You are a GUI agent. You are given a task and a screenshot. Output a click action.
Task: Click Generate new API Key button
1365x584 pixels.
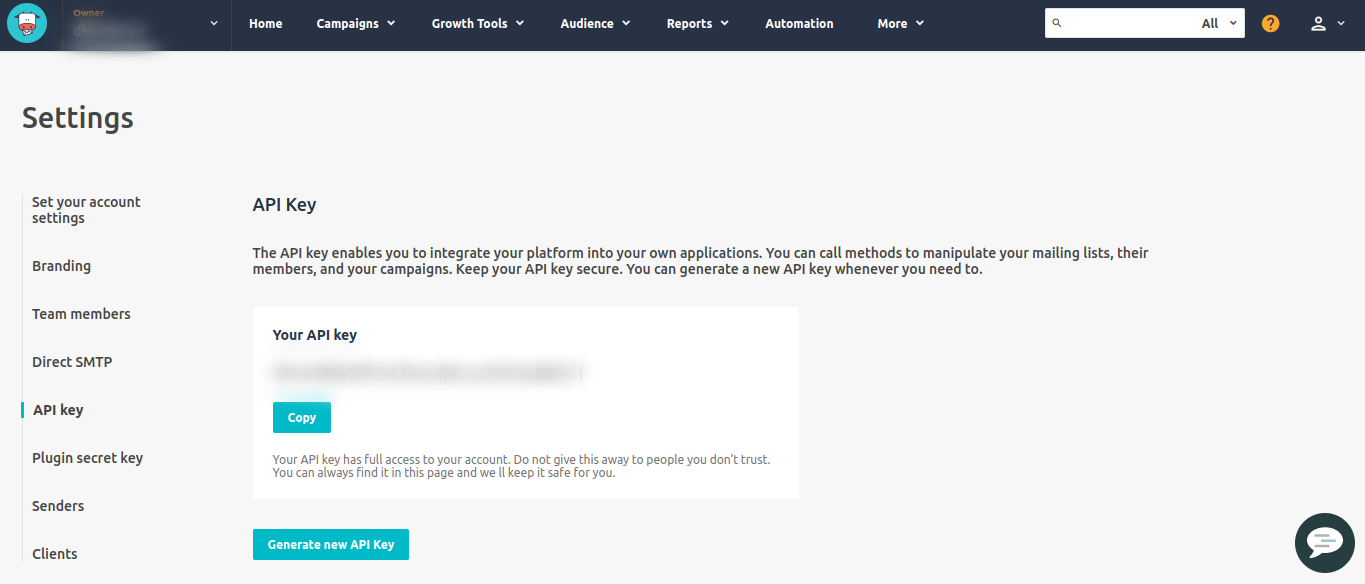point(331,545)
